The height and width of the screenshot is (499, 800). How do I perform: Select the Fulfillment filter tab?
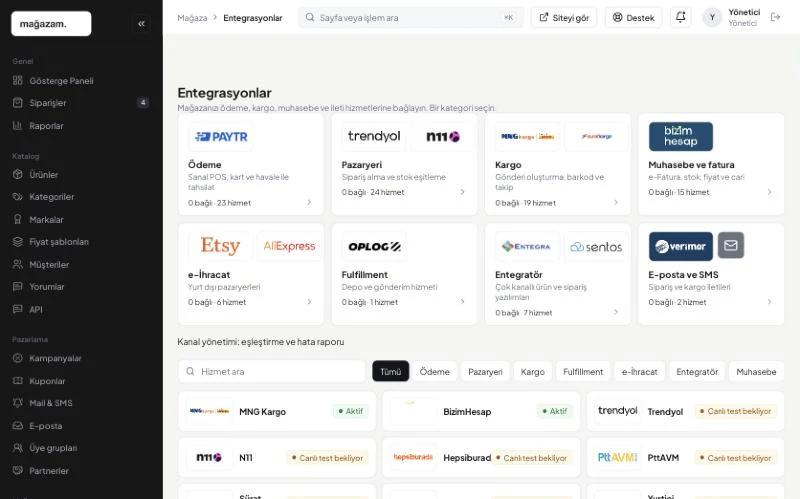(583, 371)
